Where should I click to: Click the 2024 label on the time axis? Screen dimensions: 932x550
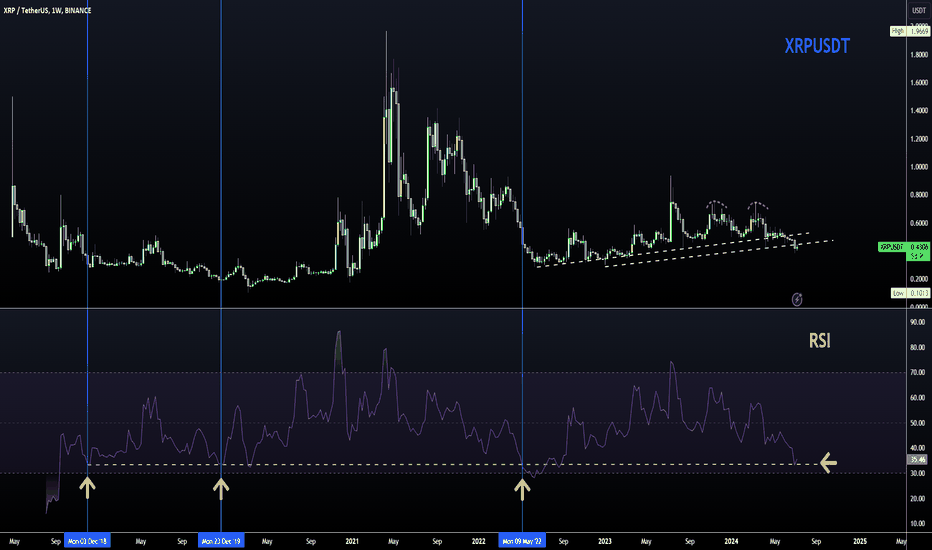(731, 541)
